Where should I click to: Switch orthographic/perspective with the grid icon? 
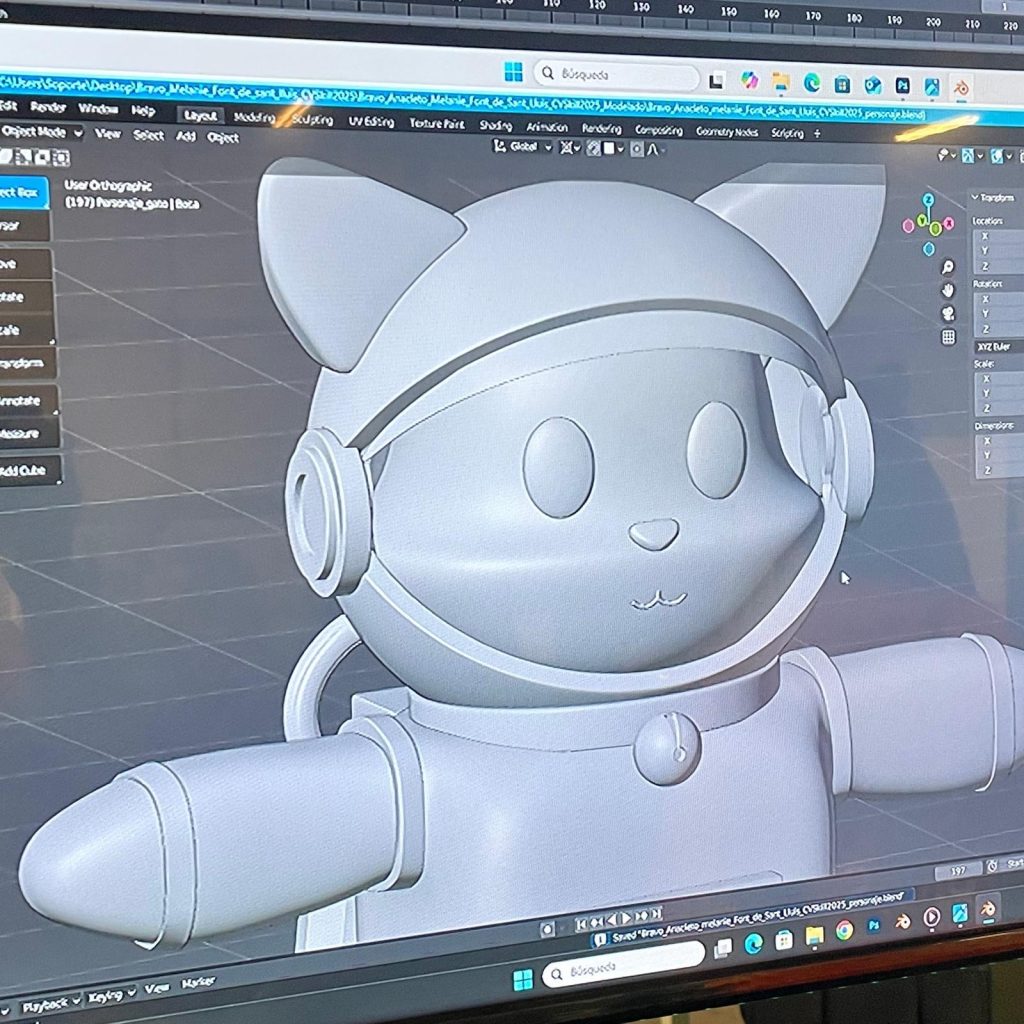pyautogui.click(x=948, y=337)
